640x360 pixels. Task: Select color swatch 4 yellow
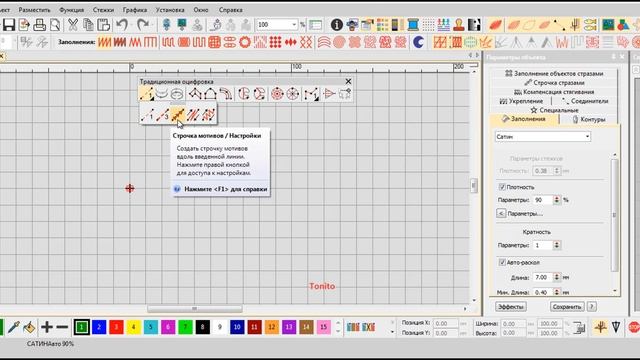[x=133, y=327]
